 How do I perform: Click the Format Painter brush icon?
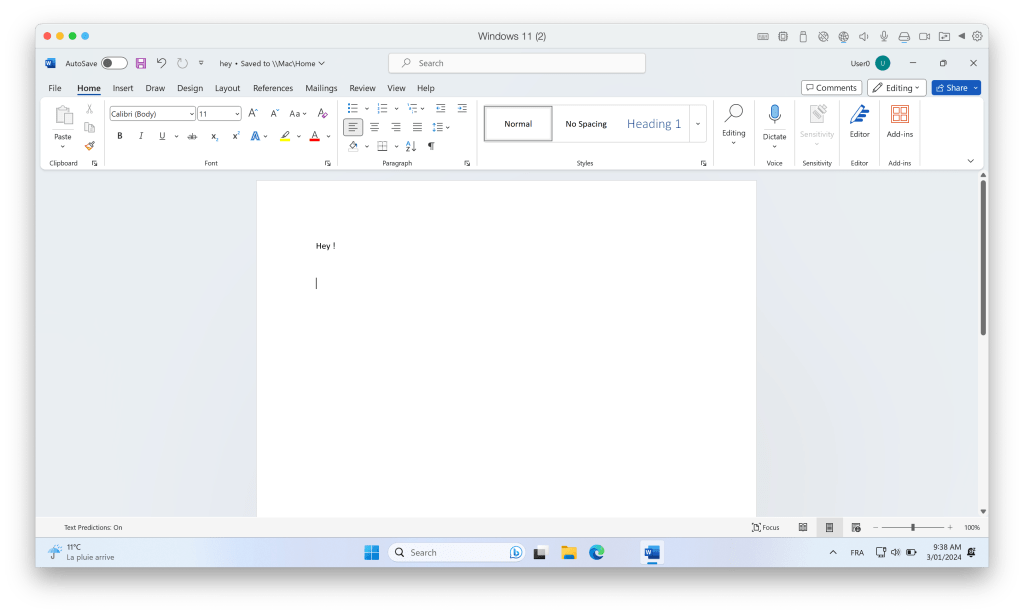point(89,145)
